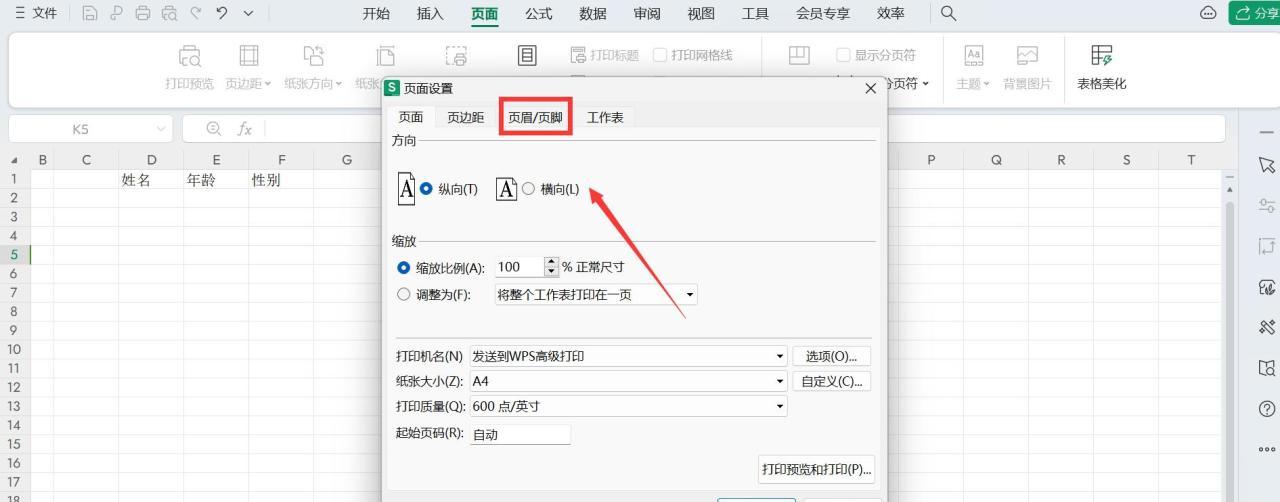The image size is (1280, 502).
Task: Click the book search icon in right sidebar
Action: [x=1267, y=368]
